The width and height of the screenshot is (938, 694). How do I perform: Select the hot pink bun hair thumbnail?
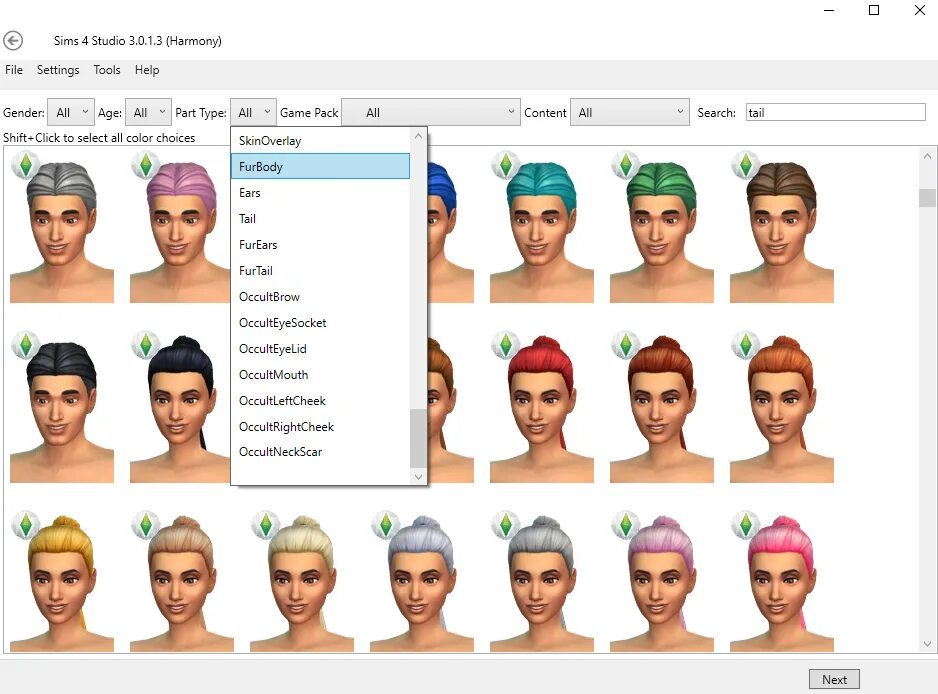[781, 582]
